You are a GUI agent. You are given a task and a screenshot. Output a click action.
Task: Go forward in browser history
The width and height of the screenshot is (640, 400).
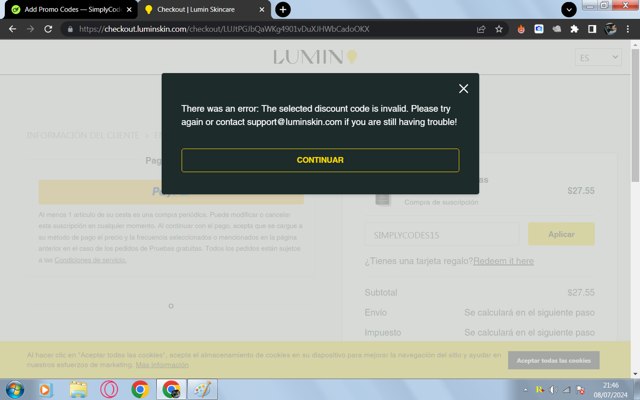pyautogui.click(x=30, y=29)
